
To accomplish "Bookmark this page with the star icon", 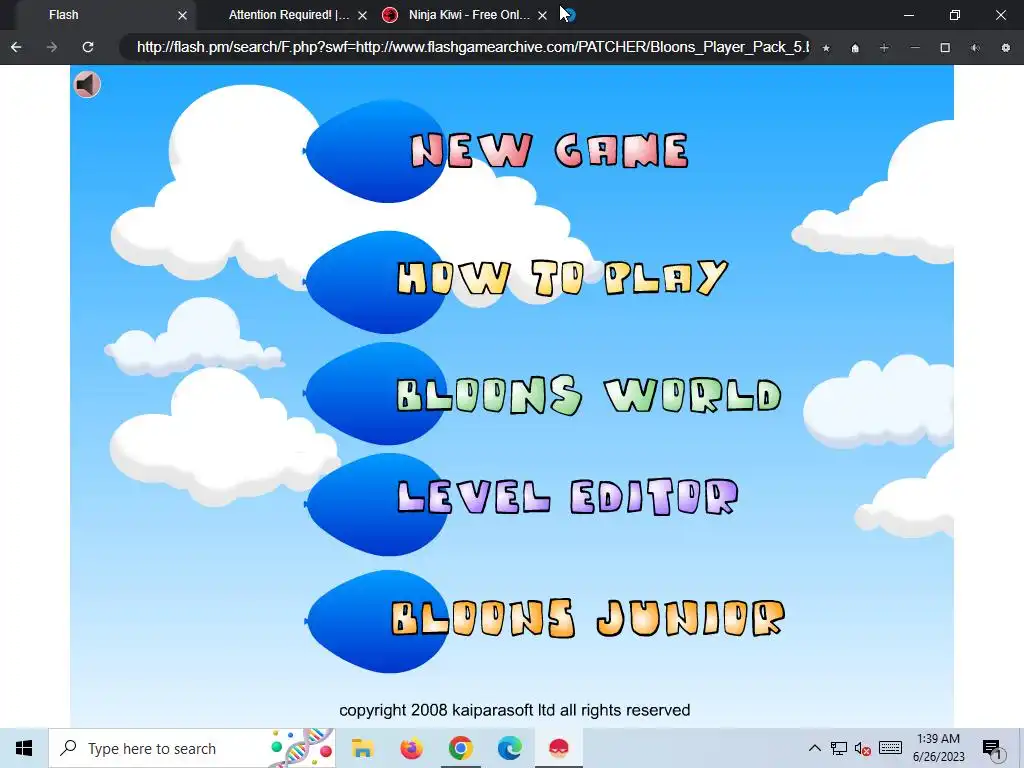I will coord(826,48).
